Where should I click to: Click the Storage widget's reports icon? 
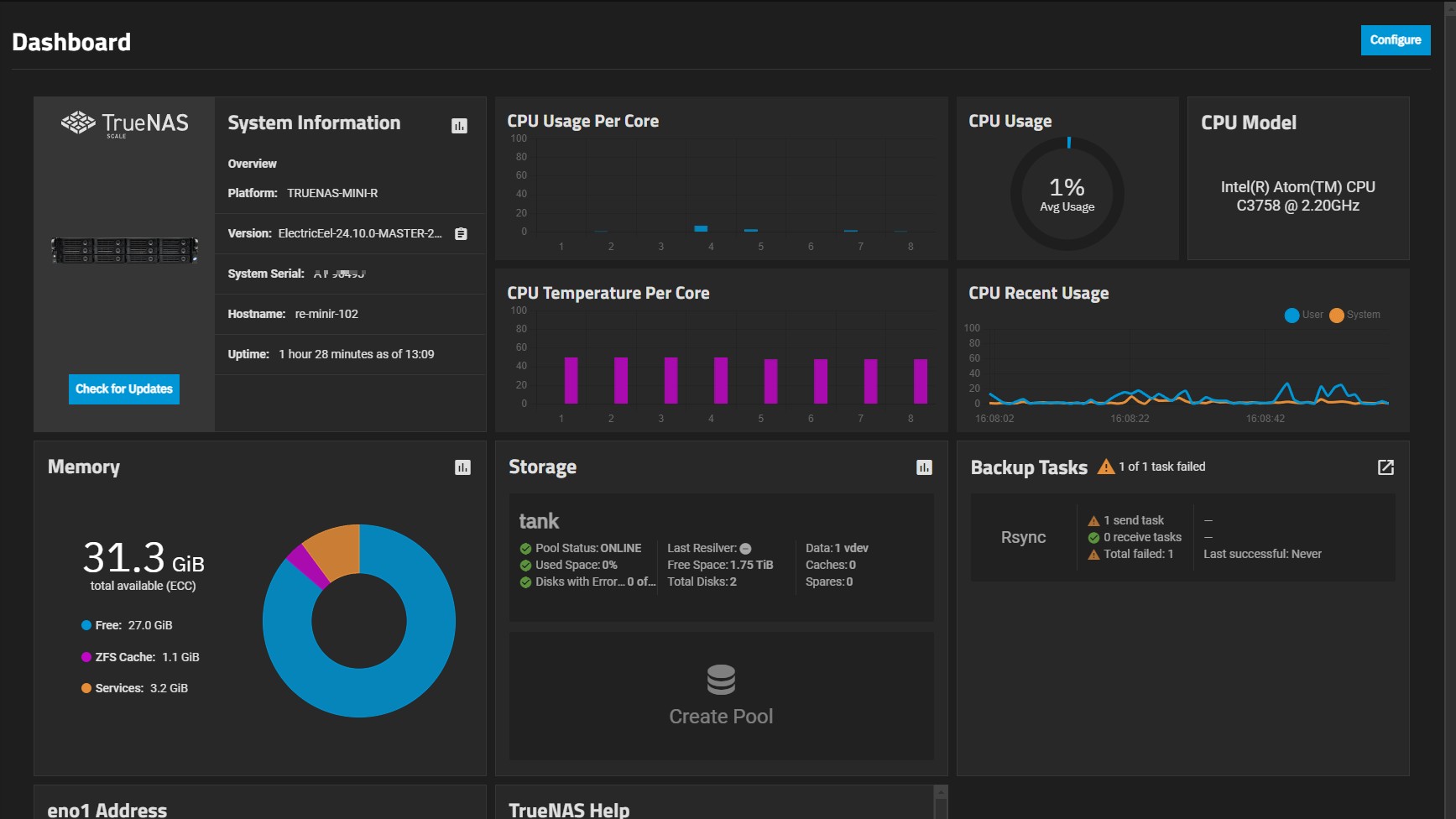click(923, 467)
